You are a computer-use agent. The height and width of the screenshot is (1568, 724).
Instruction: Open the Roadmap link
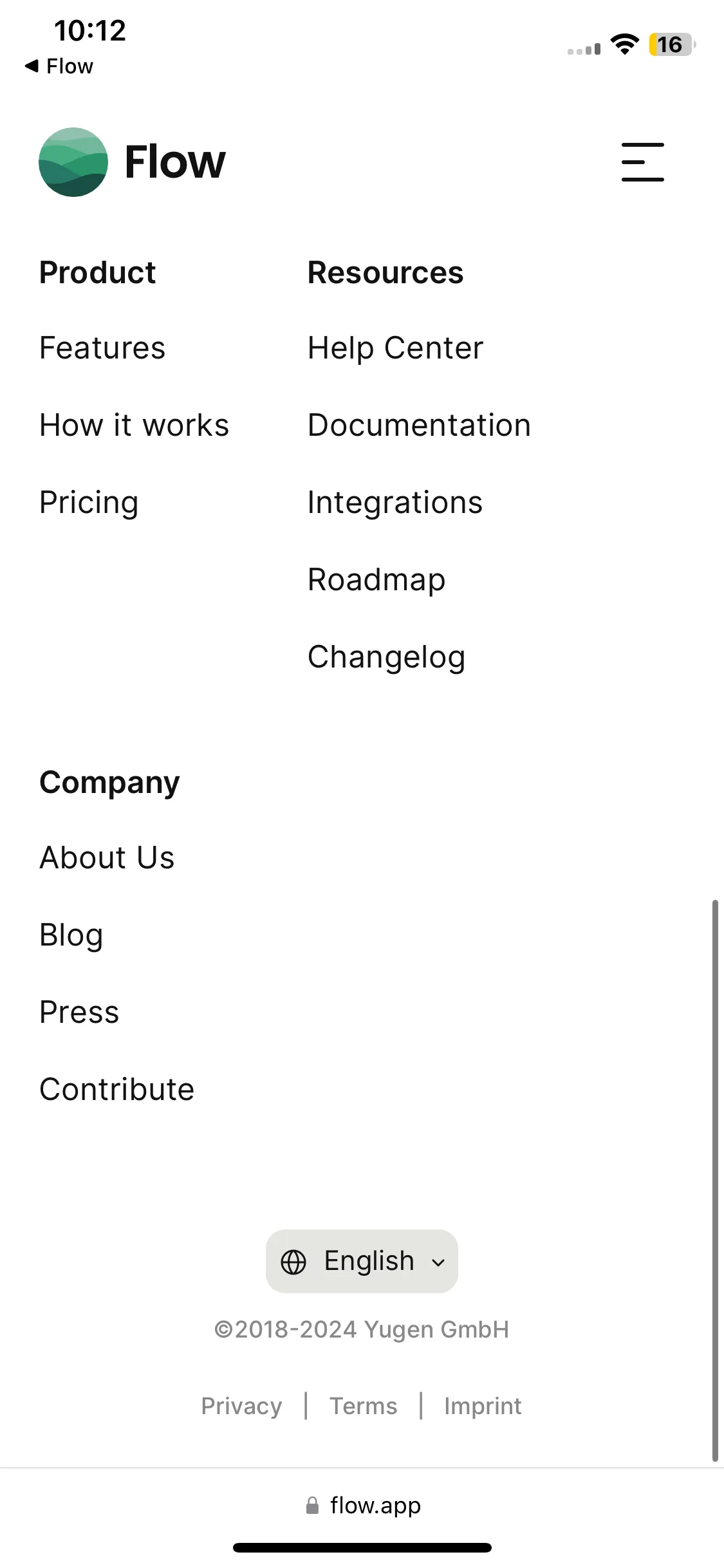tap(376, 580)
